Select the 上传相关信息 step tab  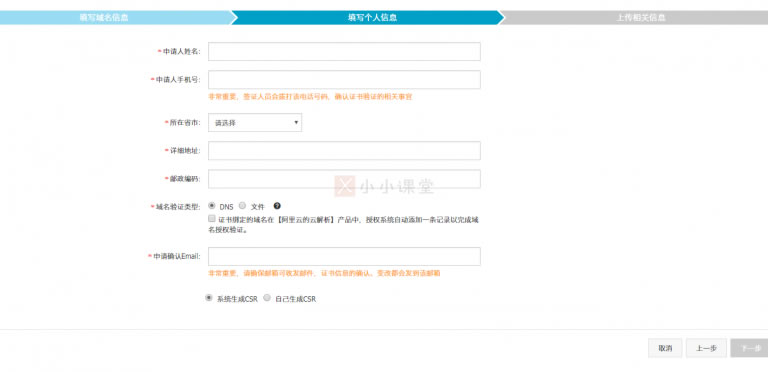[x=634, y=18]
